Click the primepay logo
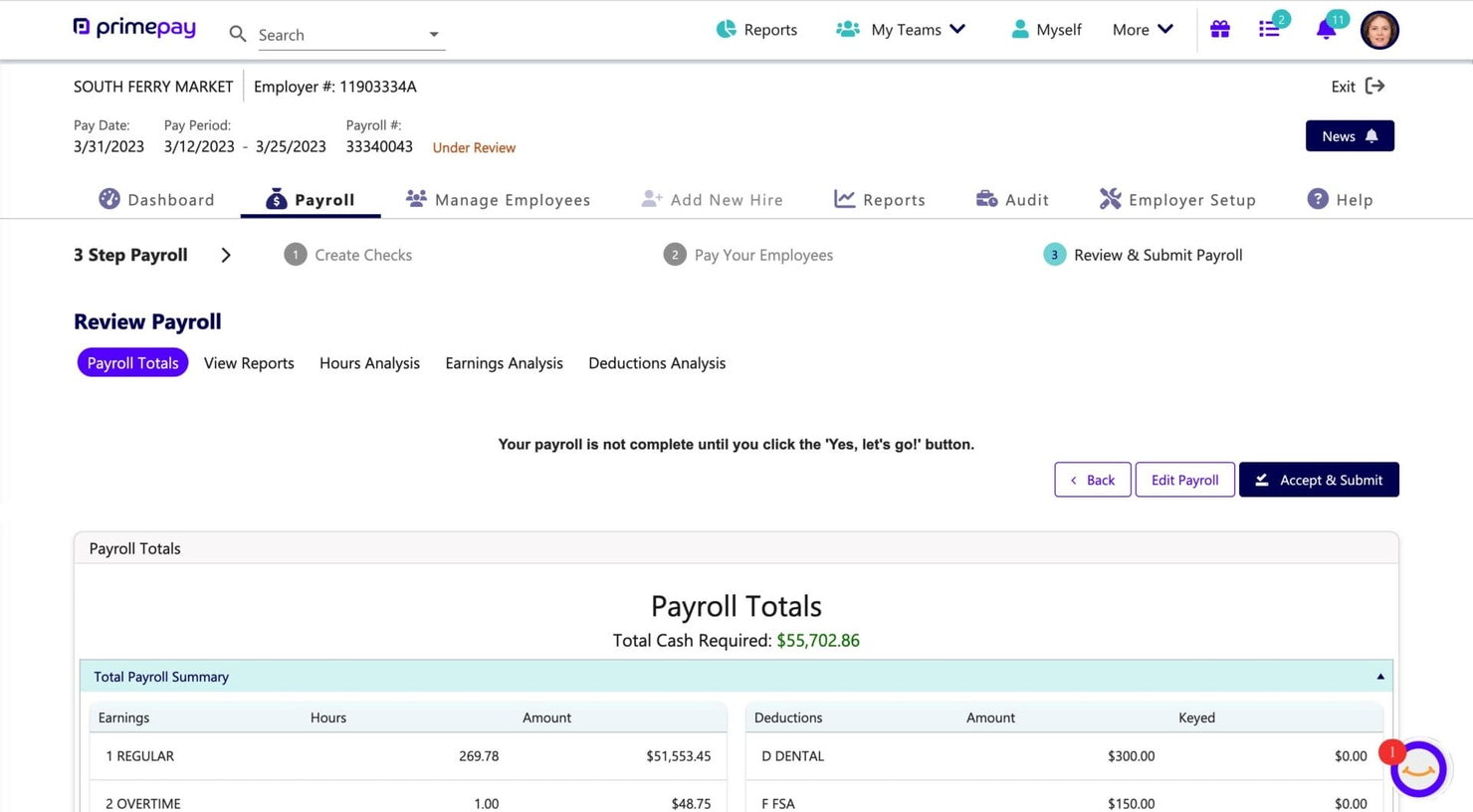Viewport: 1473px width, 812px height. coord(134,29)
